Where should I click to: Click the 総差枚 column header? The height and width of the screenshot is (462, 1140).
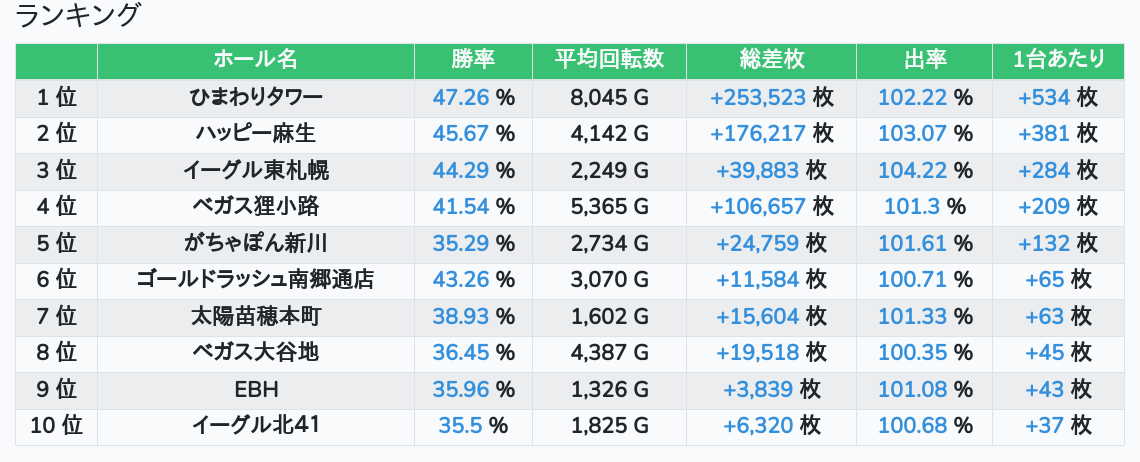(771, 60)
